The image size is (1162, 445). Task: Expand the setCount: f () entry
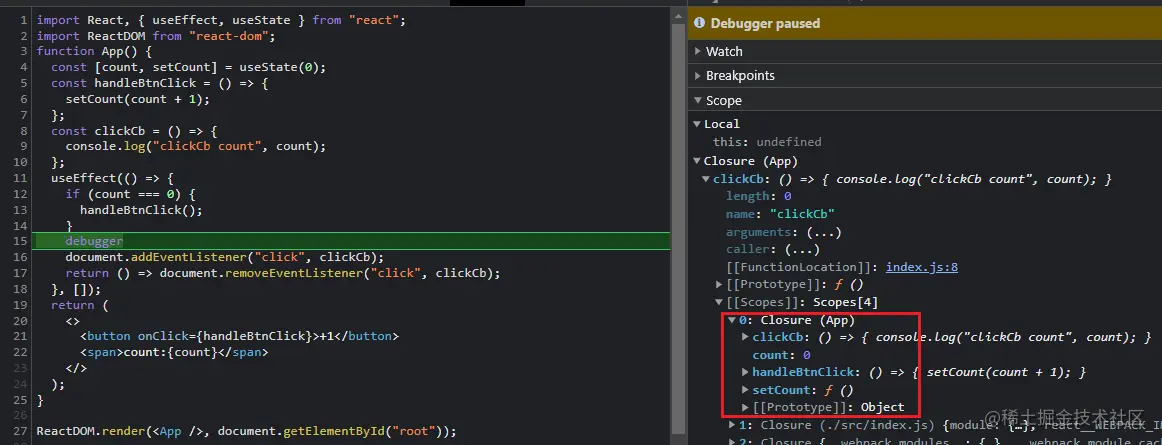point(746,389)
